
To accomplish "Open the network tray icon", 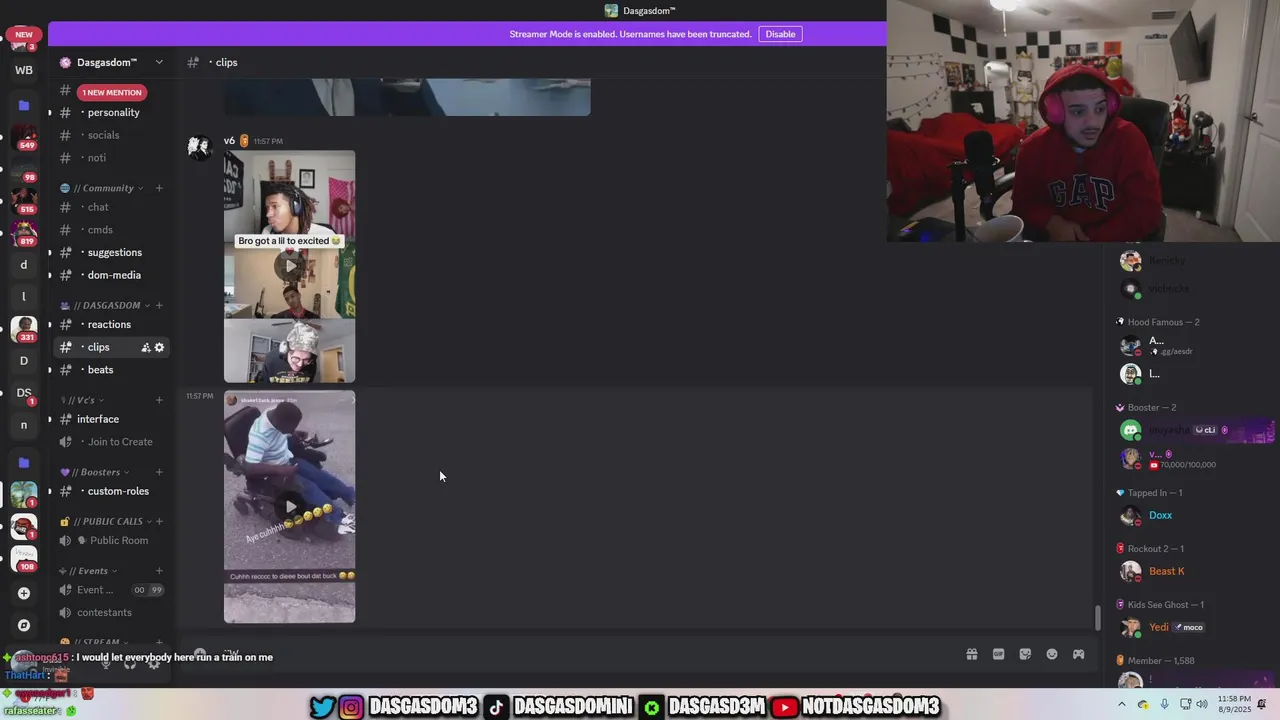I will pyautogui.click(x=1185, y=704).
